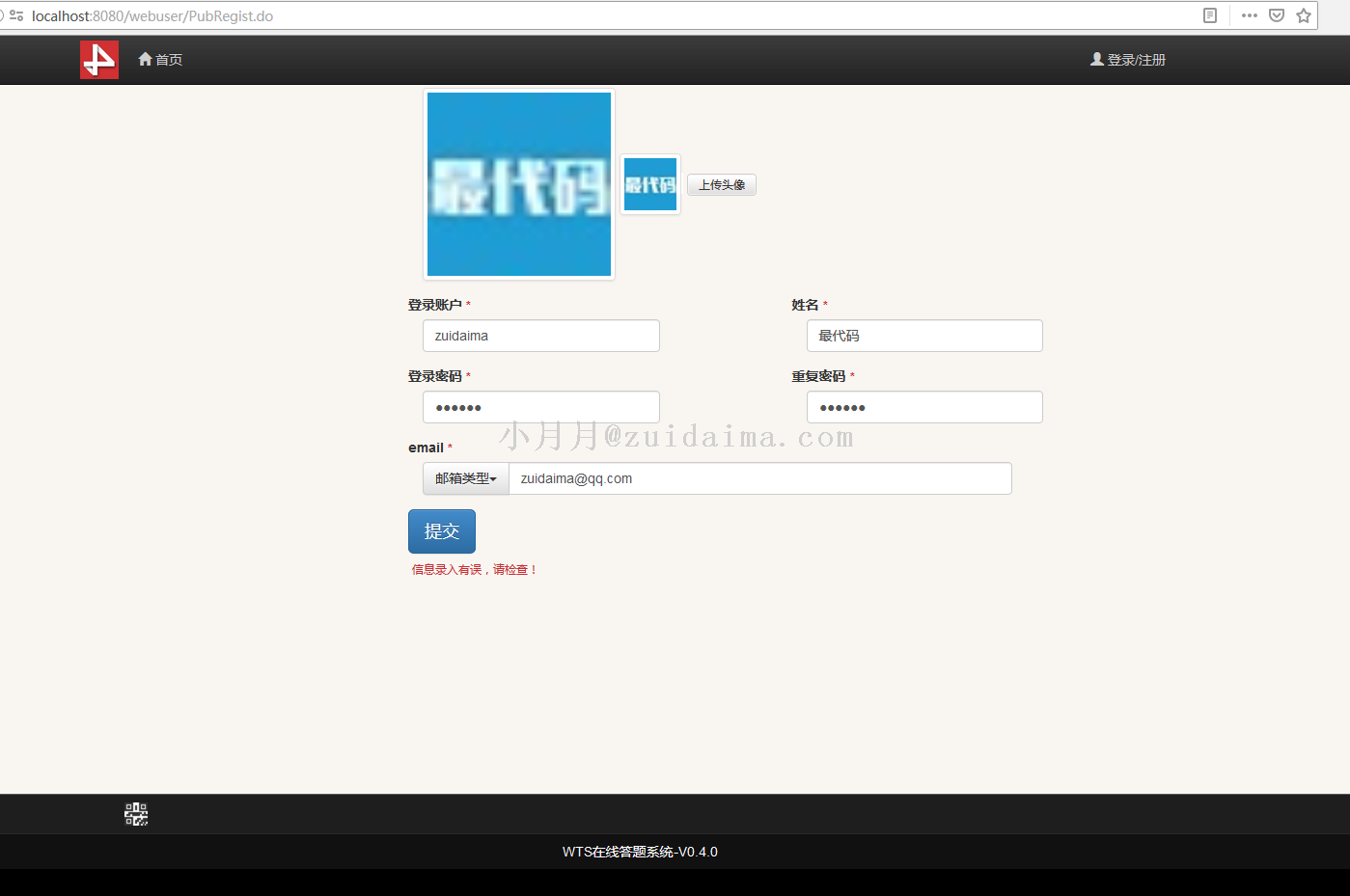Click the red site logo icon

[99, 60]
